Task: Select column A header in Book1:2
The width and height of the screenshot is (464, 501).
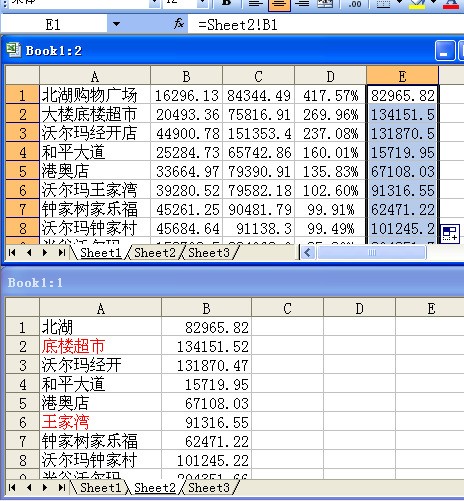Action: pyautogui.click(x=95, y=76)
